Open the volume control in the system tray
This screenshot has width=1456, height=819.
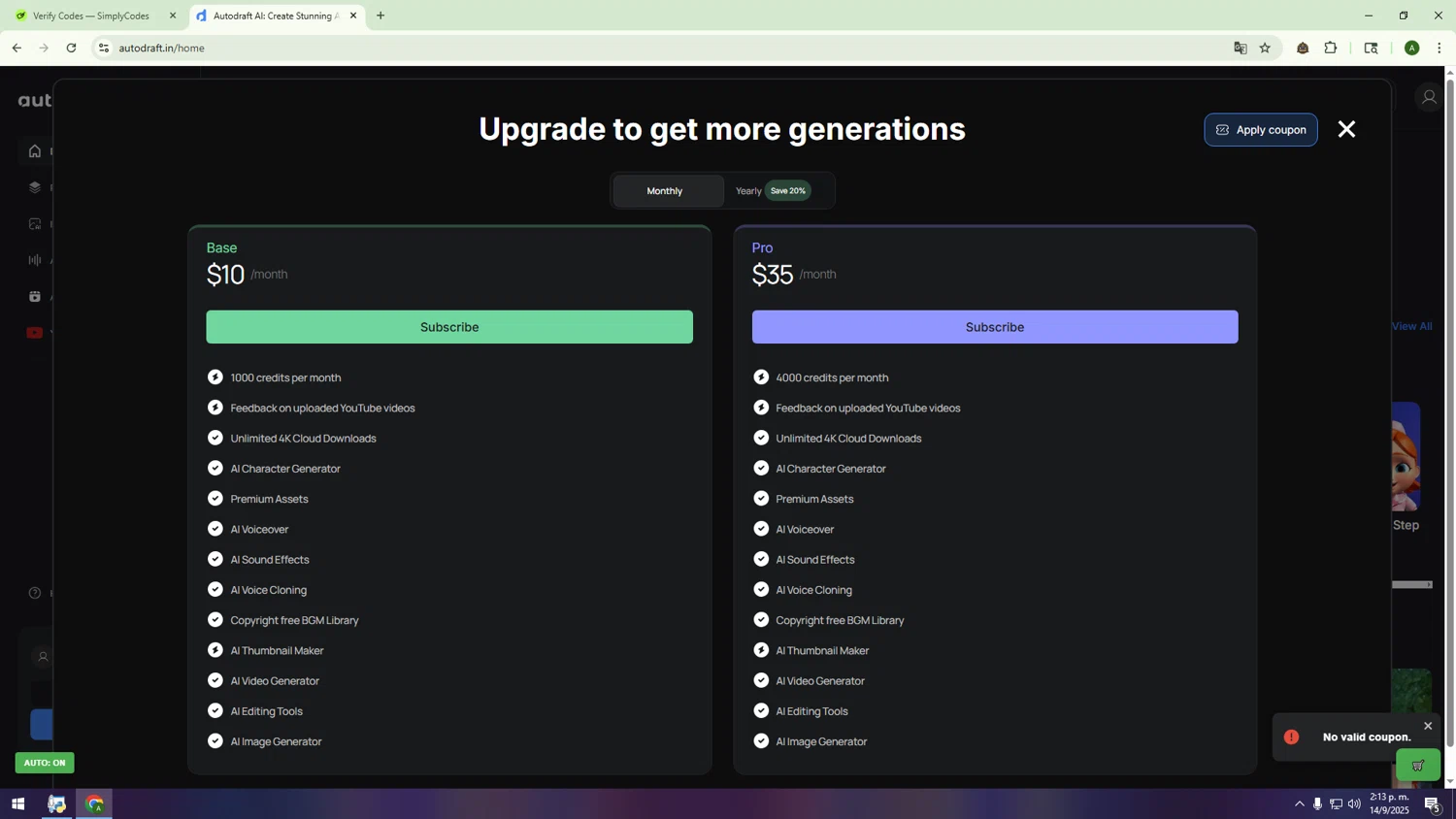coord(1354,803)
